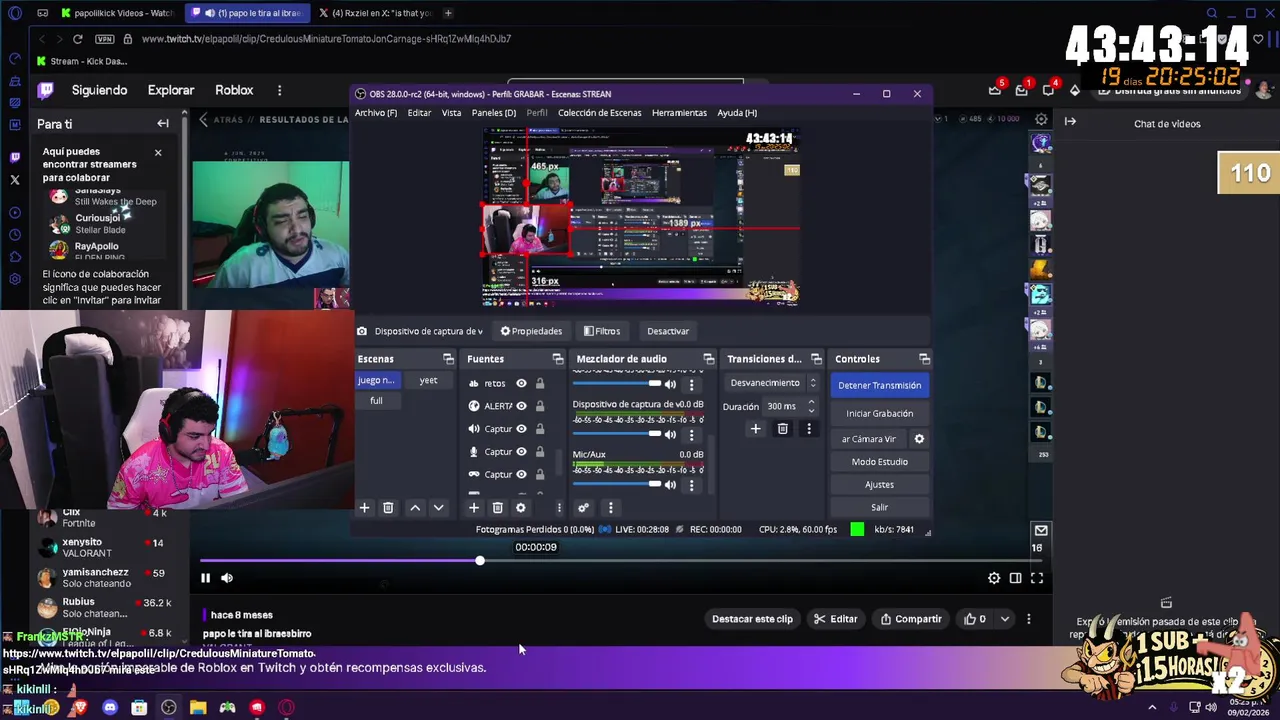The width and height of the screenshot is (1280, 720).
Task: Go to Twitch home via logo
Action: tap(45, 90)
